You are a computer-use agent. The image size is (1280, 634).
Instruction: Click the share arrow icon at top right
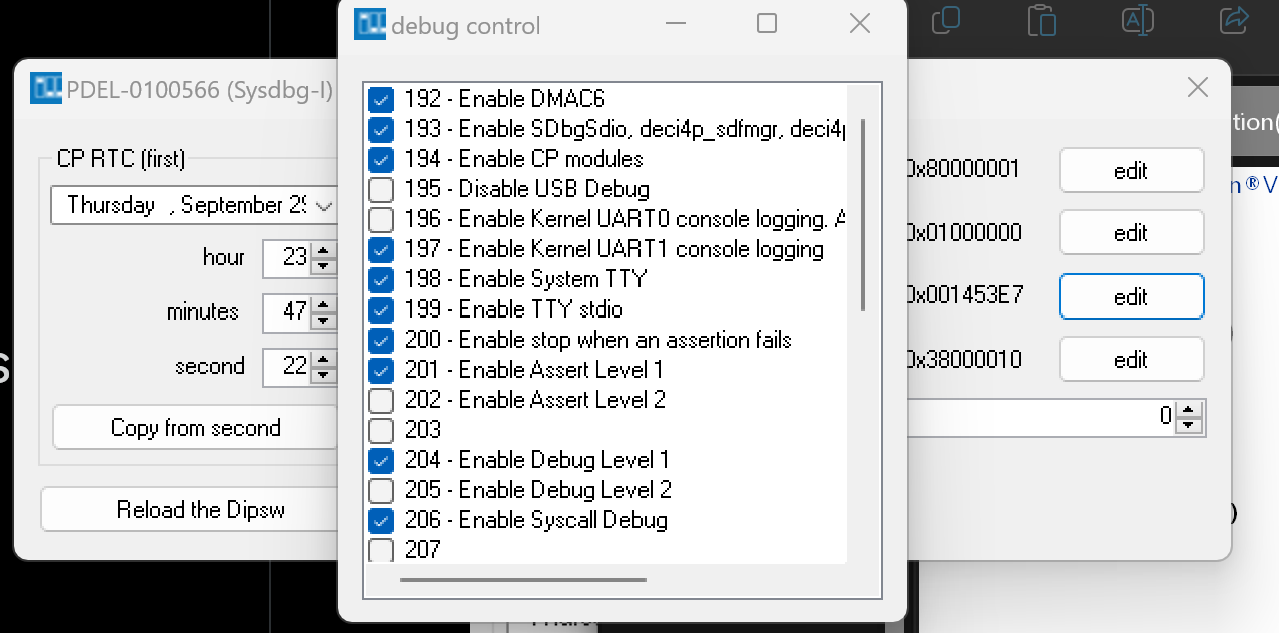pyautogui.click(x=1234, y=19)
